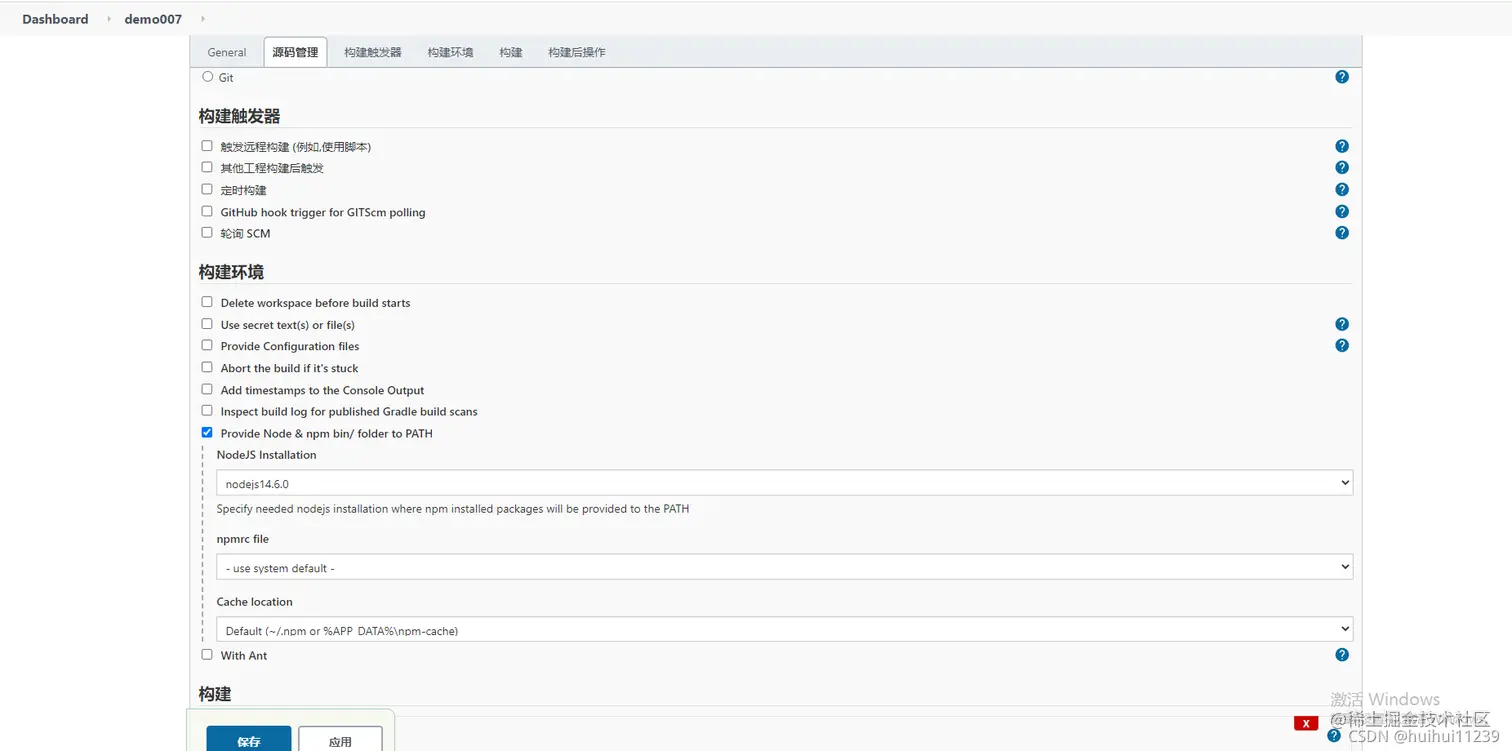
Task: Click 构建触发器 section heading
Action: coord(239,116)
